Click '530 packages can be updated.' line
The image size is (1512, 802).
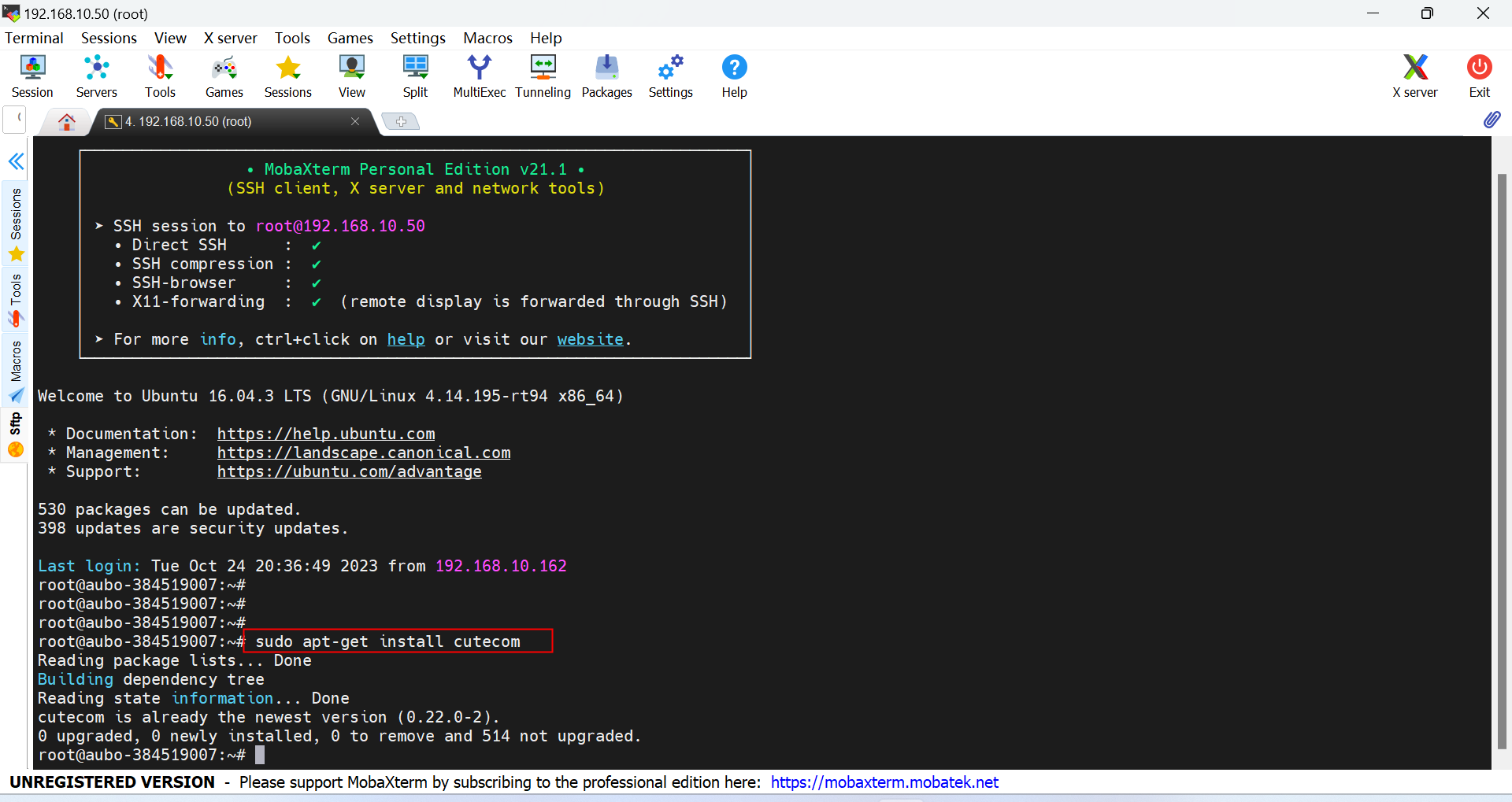pyautogui.click(x=169, y=509)
